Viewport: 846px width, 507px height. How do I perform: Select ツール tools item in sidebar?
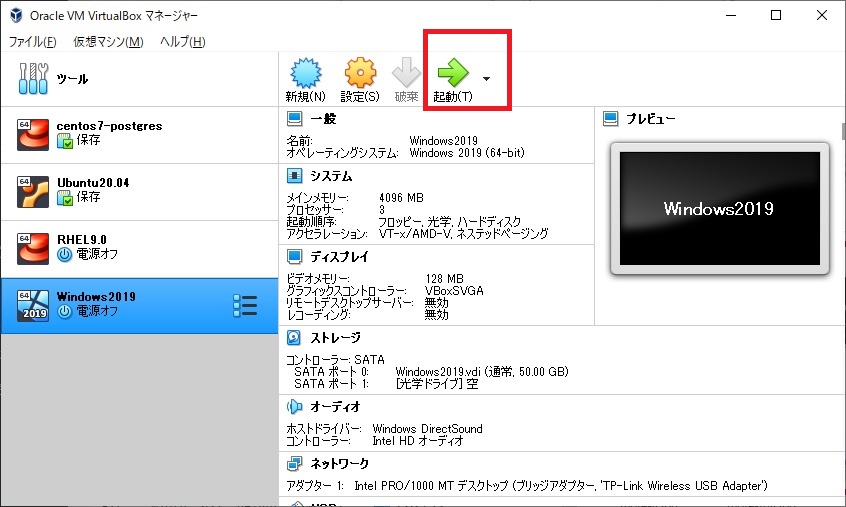[139, 79]
